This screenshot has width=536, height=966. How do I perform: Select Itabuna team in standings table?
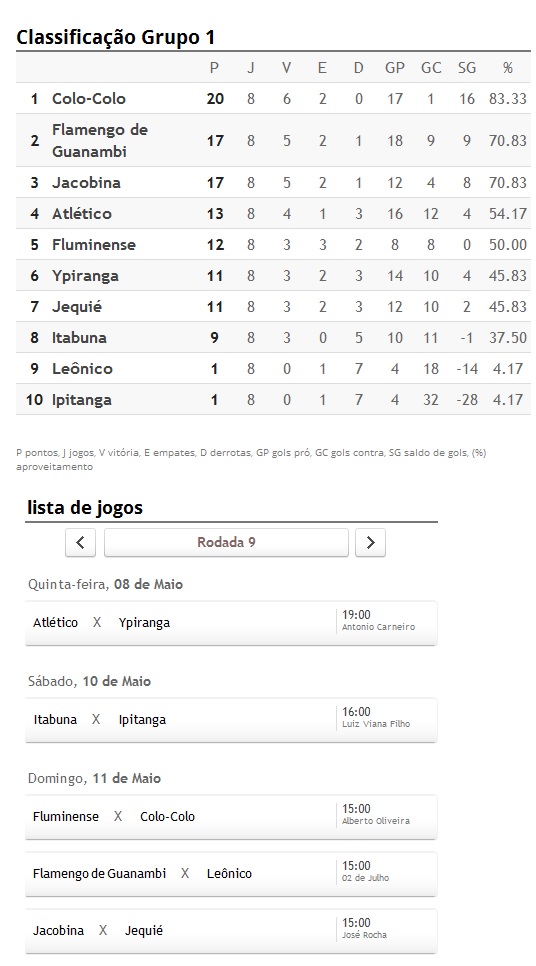click(79, 338)
